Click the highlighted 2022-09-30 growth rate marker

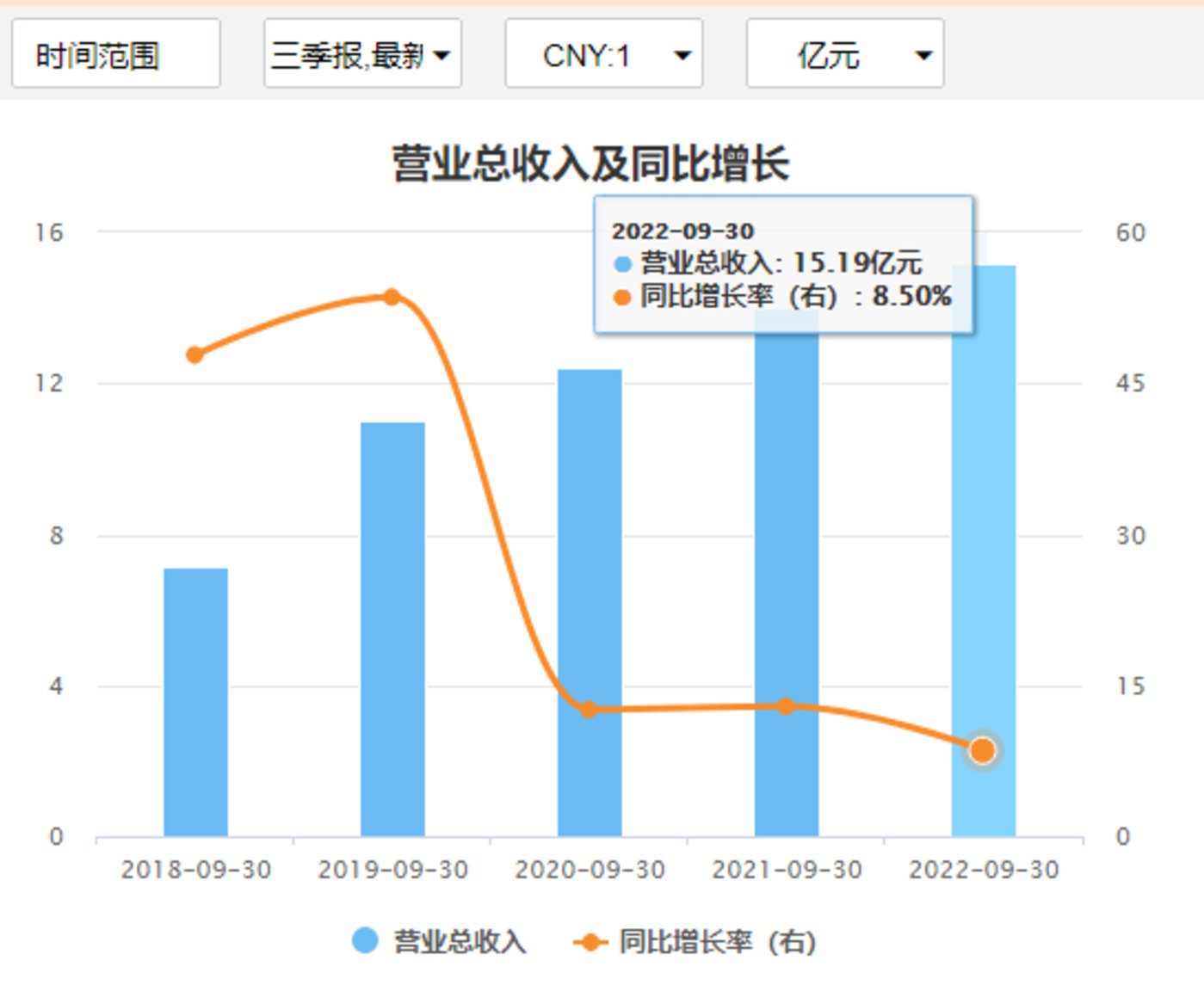coord(982,750)
